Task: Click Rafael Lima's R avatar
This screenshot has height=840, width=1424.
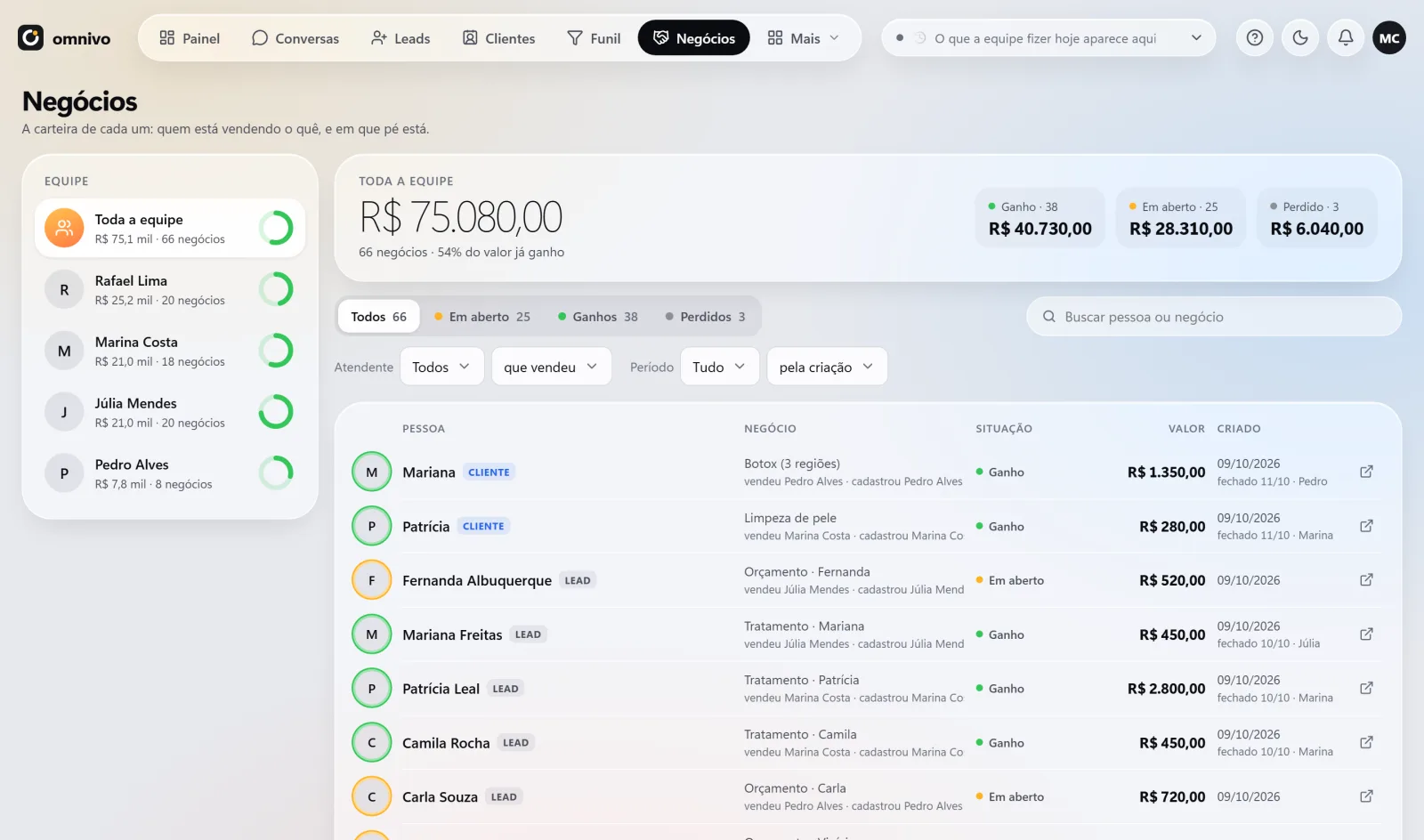Action: (x=64, y=289)
